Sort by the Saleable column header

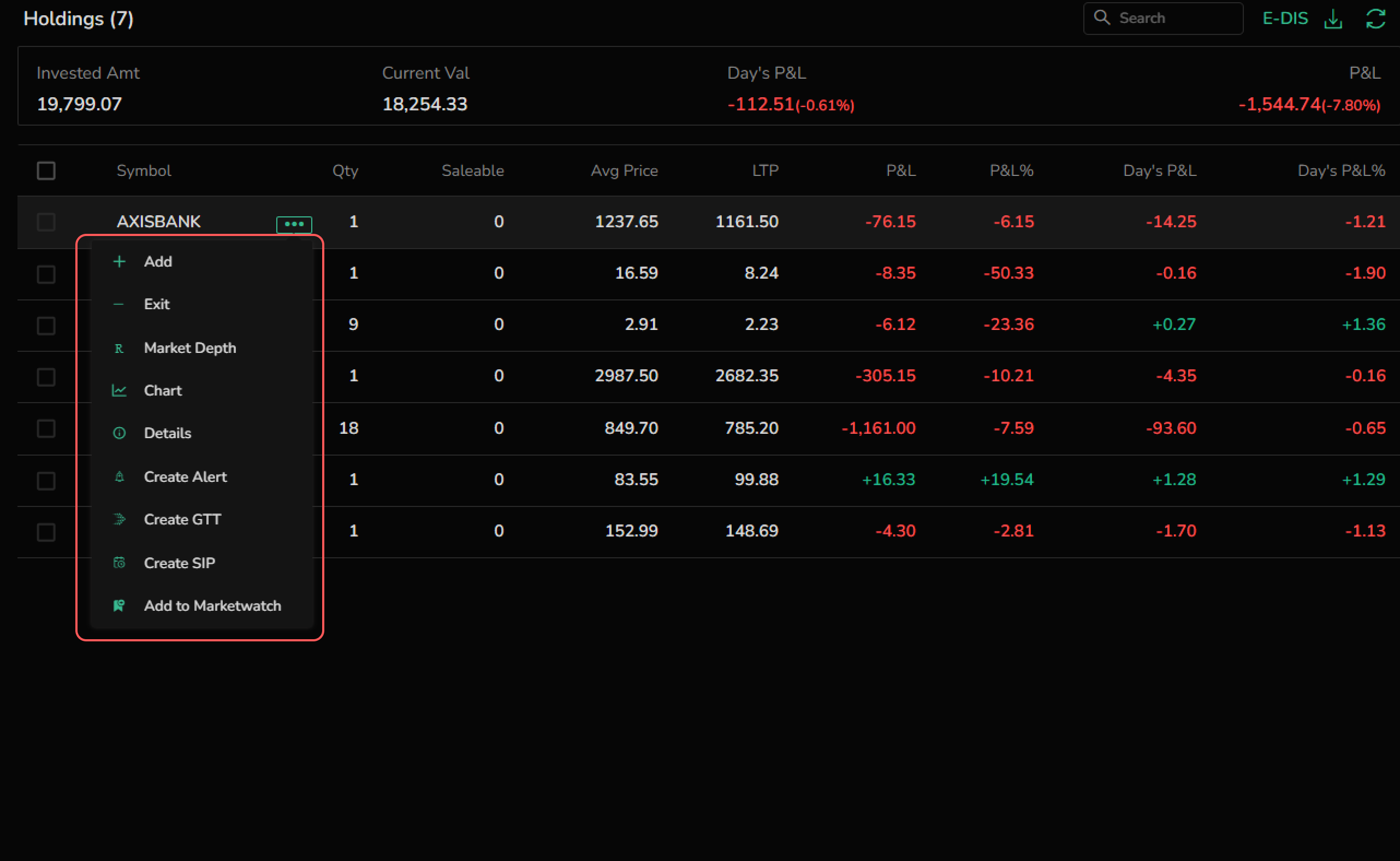472,170
